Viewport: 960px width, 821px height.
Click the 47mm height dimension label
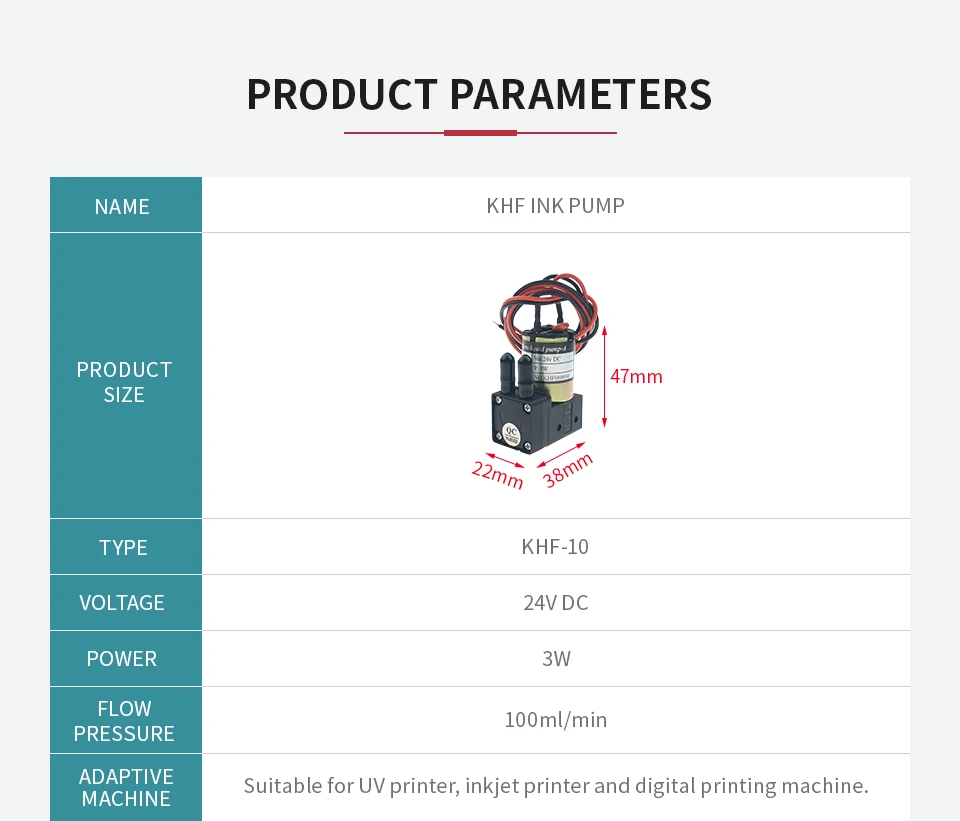pyautogui.click(x=636, y=376)
